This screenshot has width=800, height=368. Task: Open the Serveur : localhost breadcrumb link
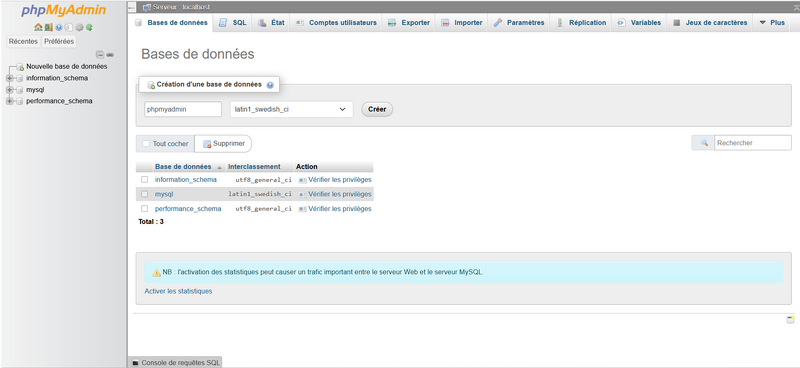pyautogui.click(x=182, y=7)
